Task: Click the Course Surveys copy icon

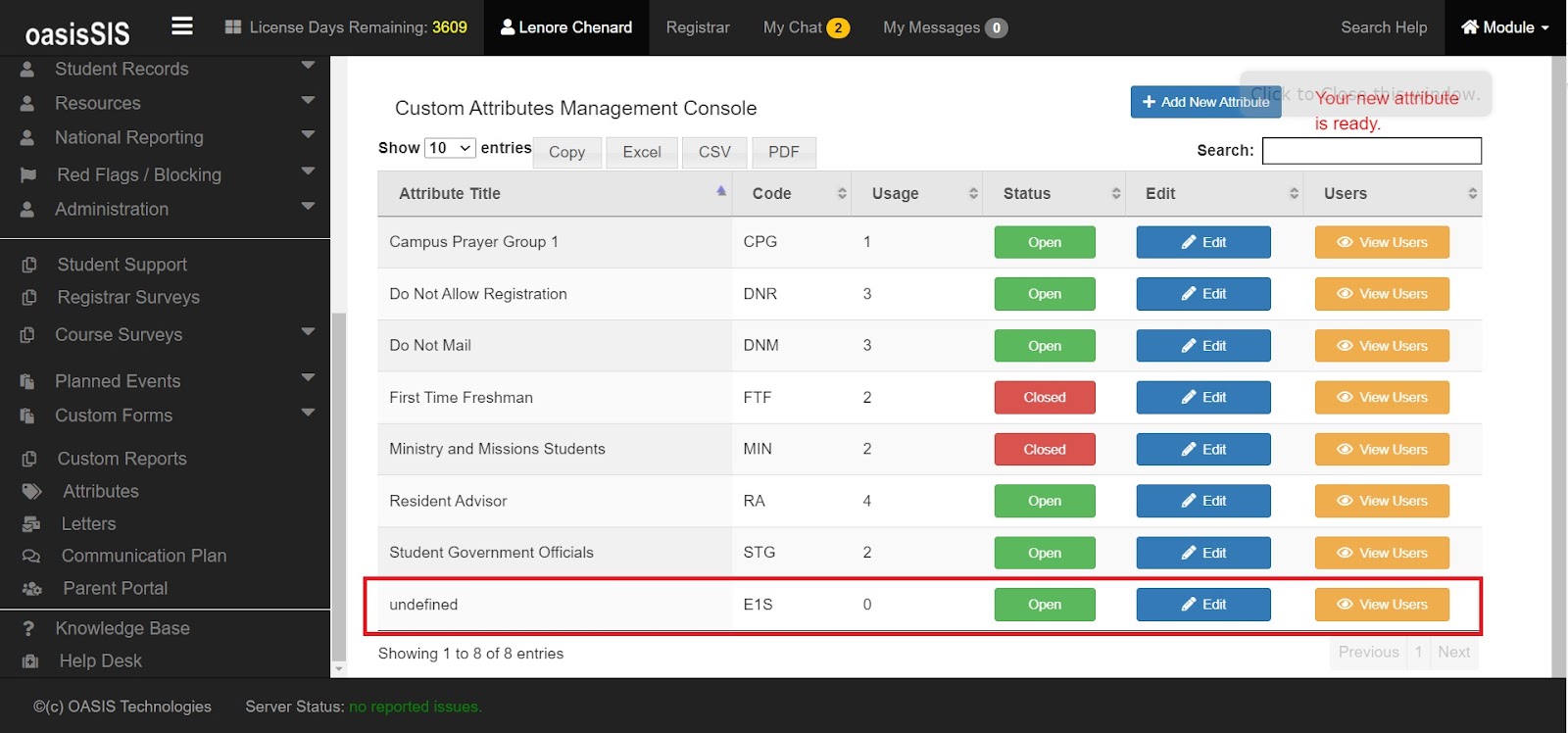Action: point(27,335)
